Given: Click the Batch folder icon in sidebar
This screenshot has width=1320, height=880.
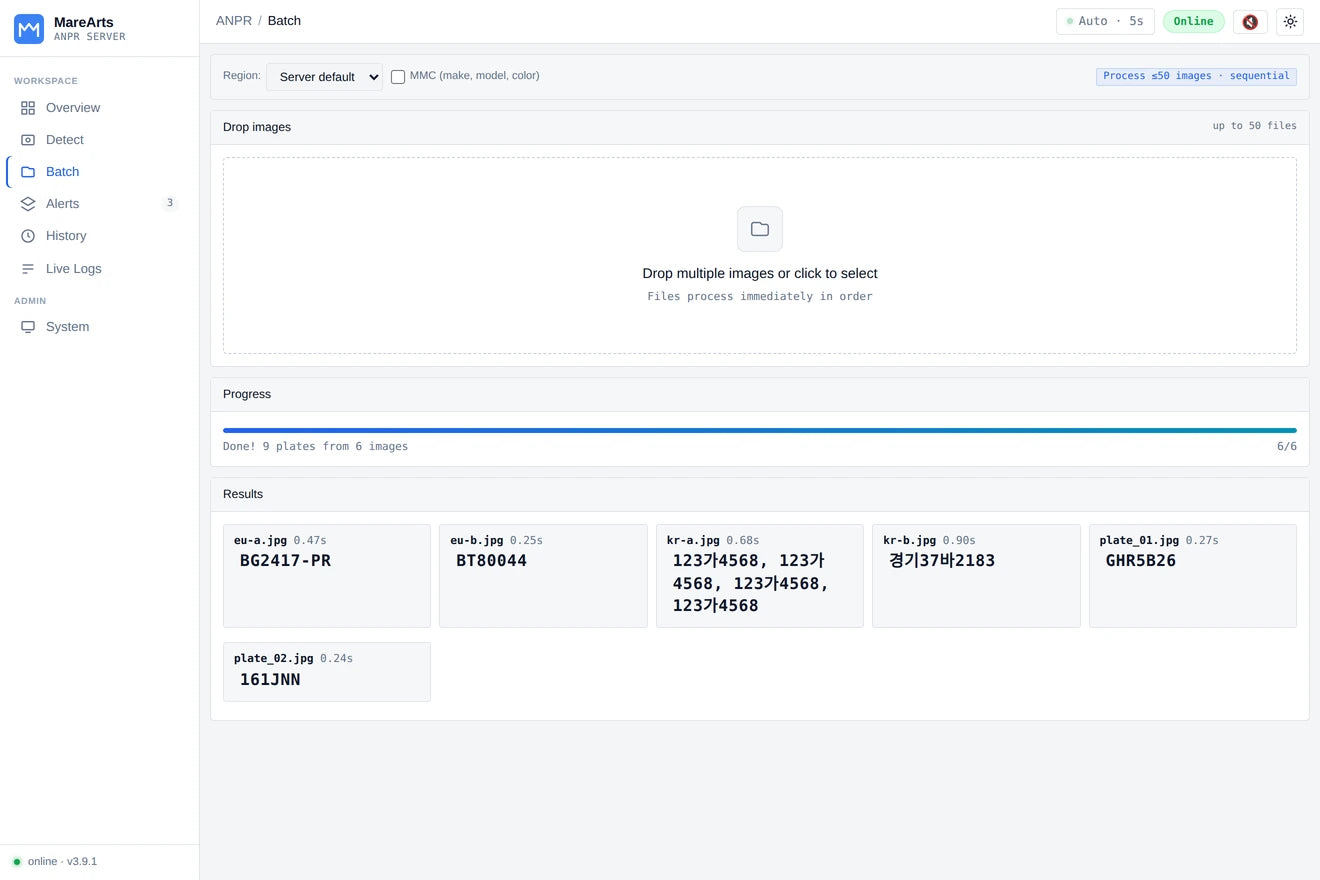Looking at the screenshot, I should [28, 172].
